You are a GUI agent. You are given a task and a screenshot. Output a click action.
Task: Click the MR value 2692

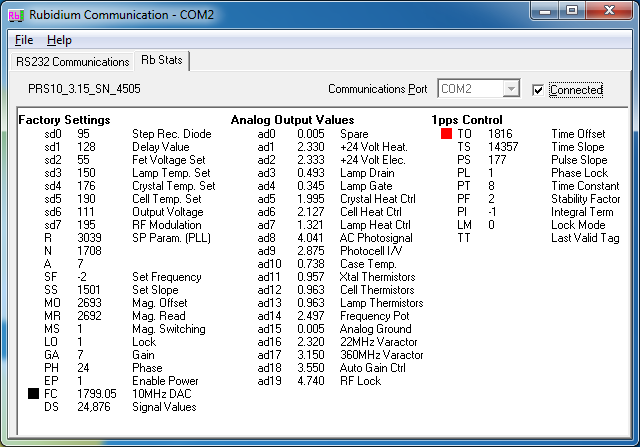point(89,316)
